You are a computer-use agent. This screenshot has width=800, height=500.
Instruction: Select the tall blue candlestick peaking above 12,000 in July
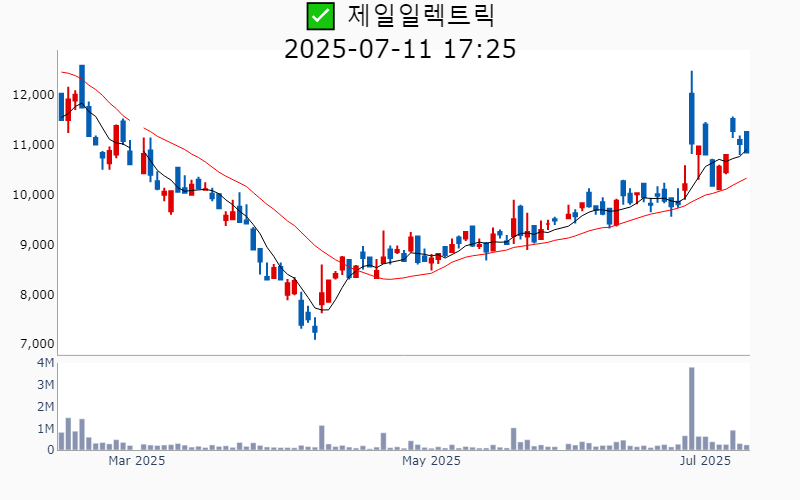click(691, 112)
